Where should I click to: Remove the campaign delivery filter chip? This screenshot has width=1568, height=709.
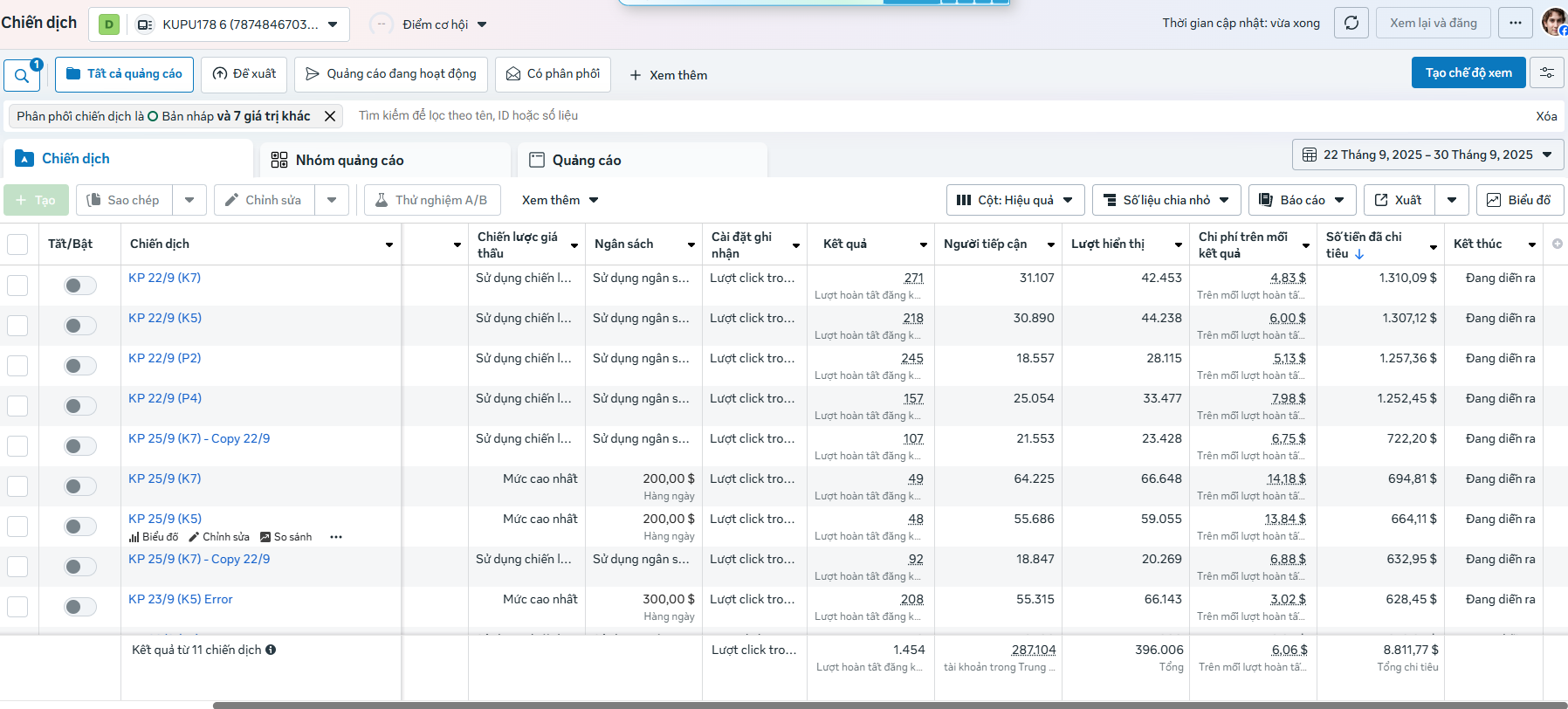point(330,116)
